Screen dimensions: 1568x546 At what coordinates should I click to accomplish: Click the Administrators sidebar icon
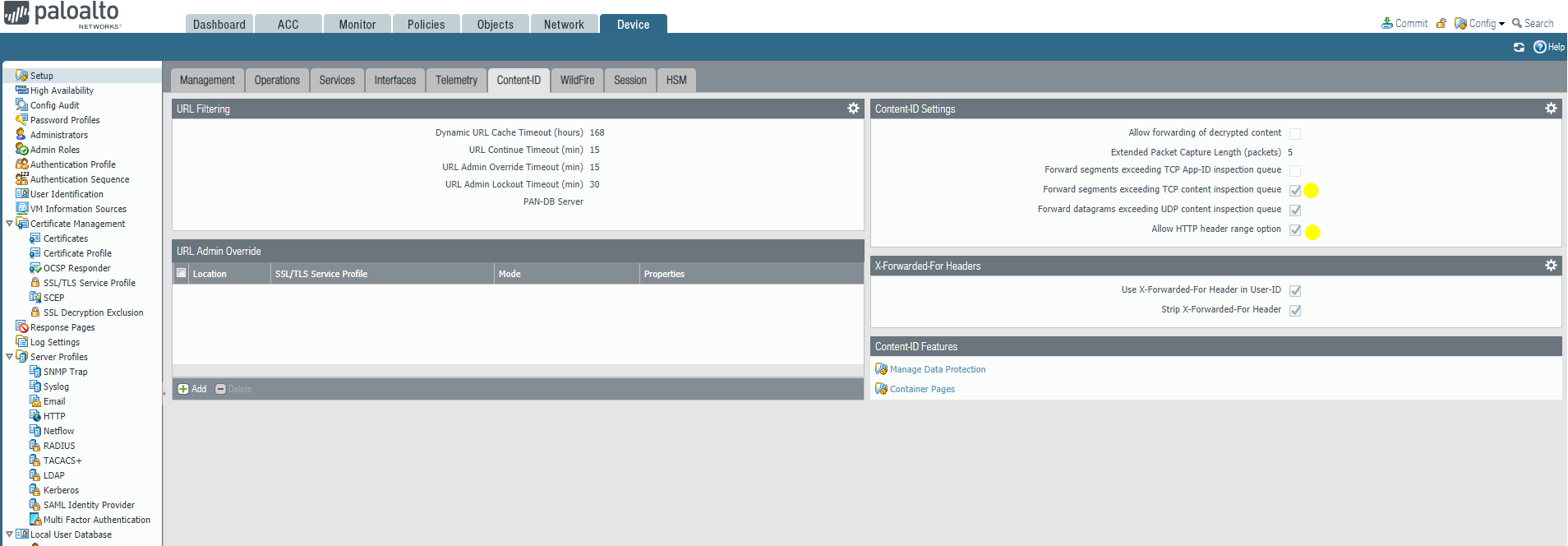[x=21, y=134]
